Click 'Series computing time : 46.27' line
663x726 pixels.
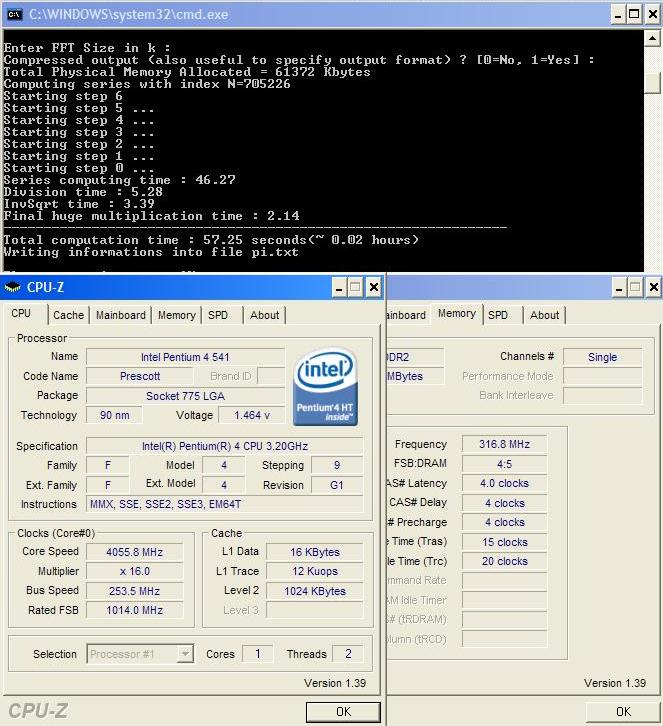[x=119, y=180]
